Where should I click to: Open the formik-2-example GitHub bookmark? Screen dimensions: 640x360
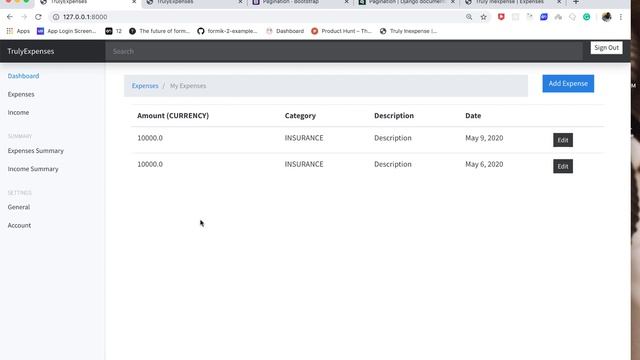tap(227, 31)
